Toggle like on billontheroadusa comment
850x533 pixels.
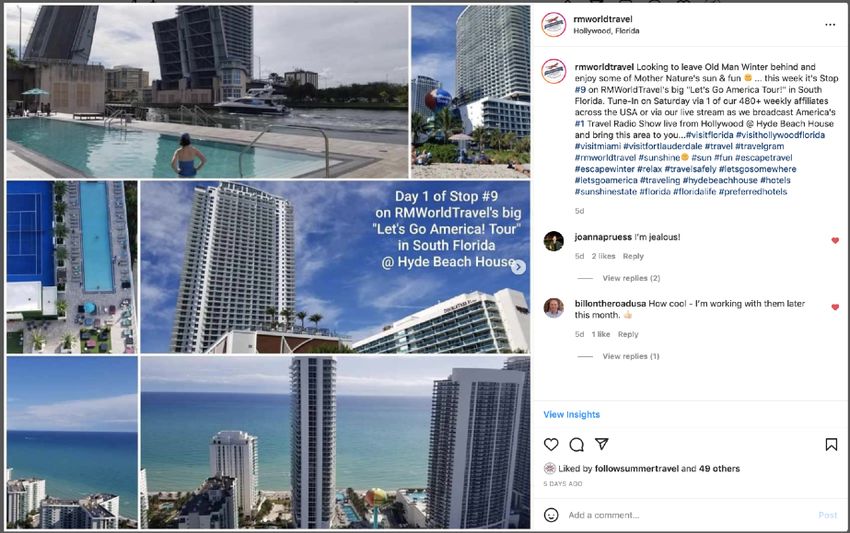835,307
